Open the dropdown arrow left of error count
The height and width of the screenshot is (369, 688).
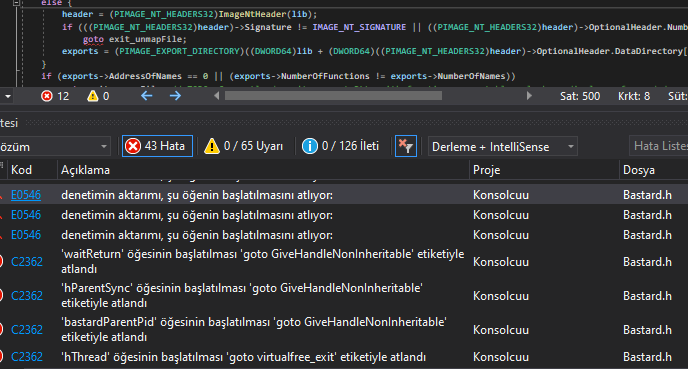click(x=8, y=96)
